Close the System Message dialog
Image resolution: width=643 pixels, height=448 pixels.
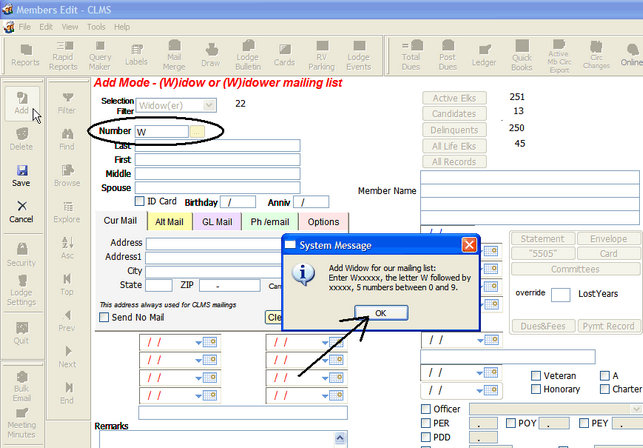click(467, 245)
